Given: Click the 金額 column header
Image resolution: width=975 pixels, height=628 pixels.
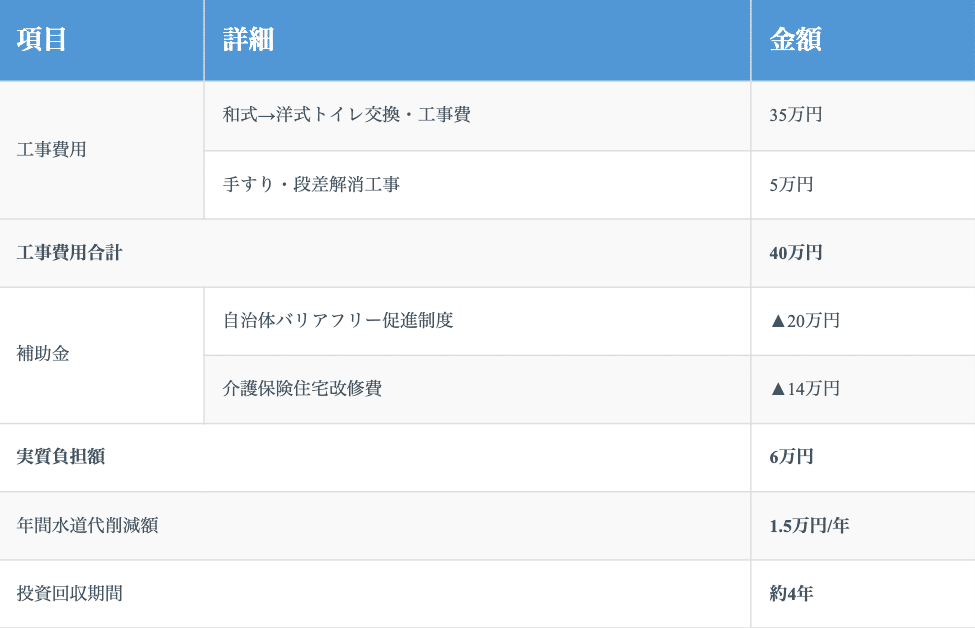Looking at the screenshot, I should click(x=796, y=40).
